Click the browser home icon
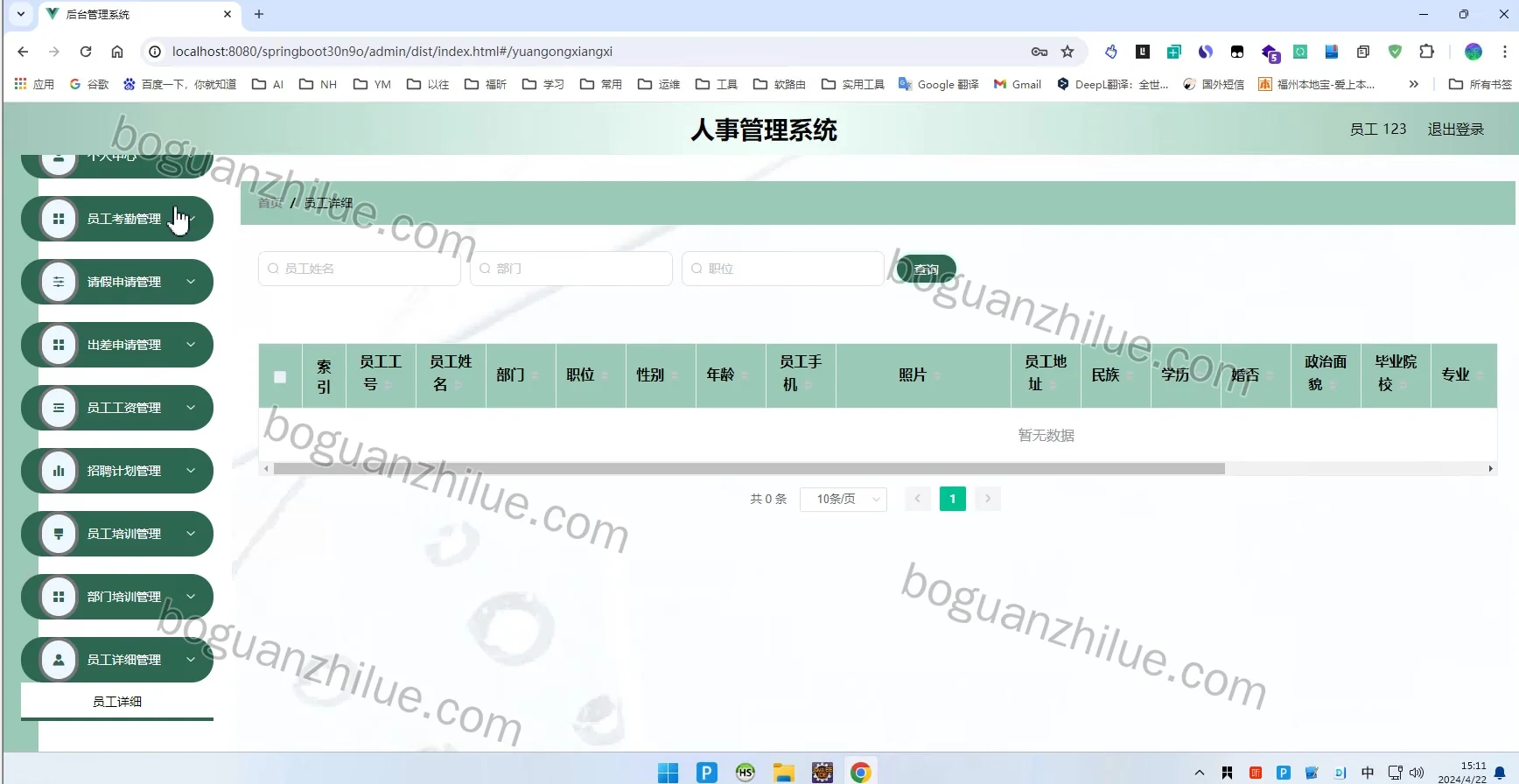1519x784 pixels. tap(117, 52)
